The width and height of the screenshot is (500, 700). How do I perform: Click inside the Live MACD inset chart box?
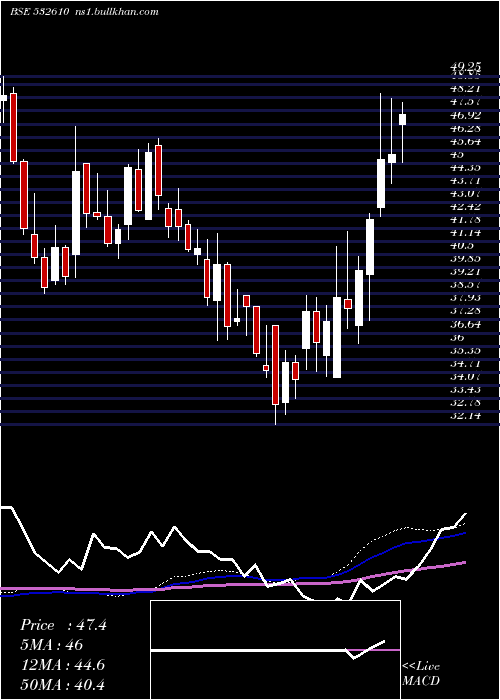coord(275,650)
